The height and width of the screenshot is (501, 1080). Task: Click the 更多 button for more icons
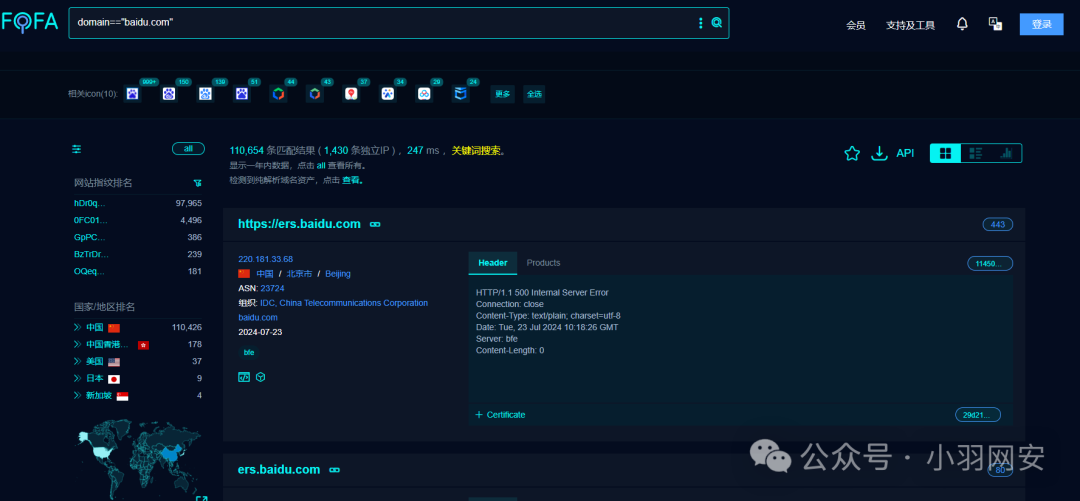pyautogui.click(x=503, y=94)
